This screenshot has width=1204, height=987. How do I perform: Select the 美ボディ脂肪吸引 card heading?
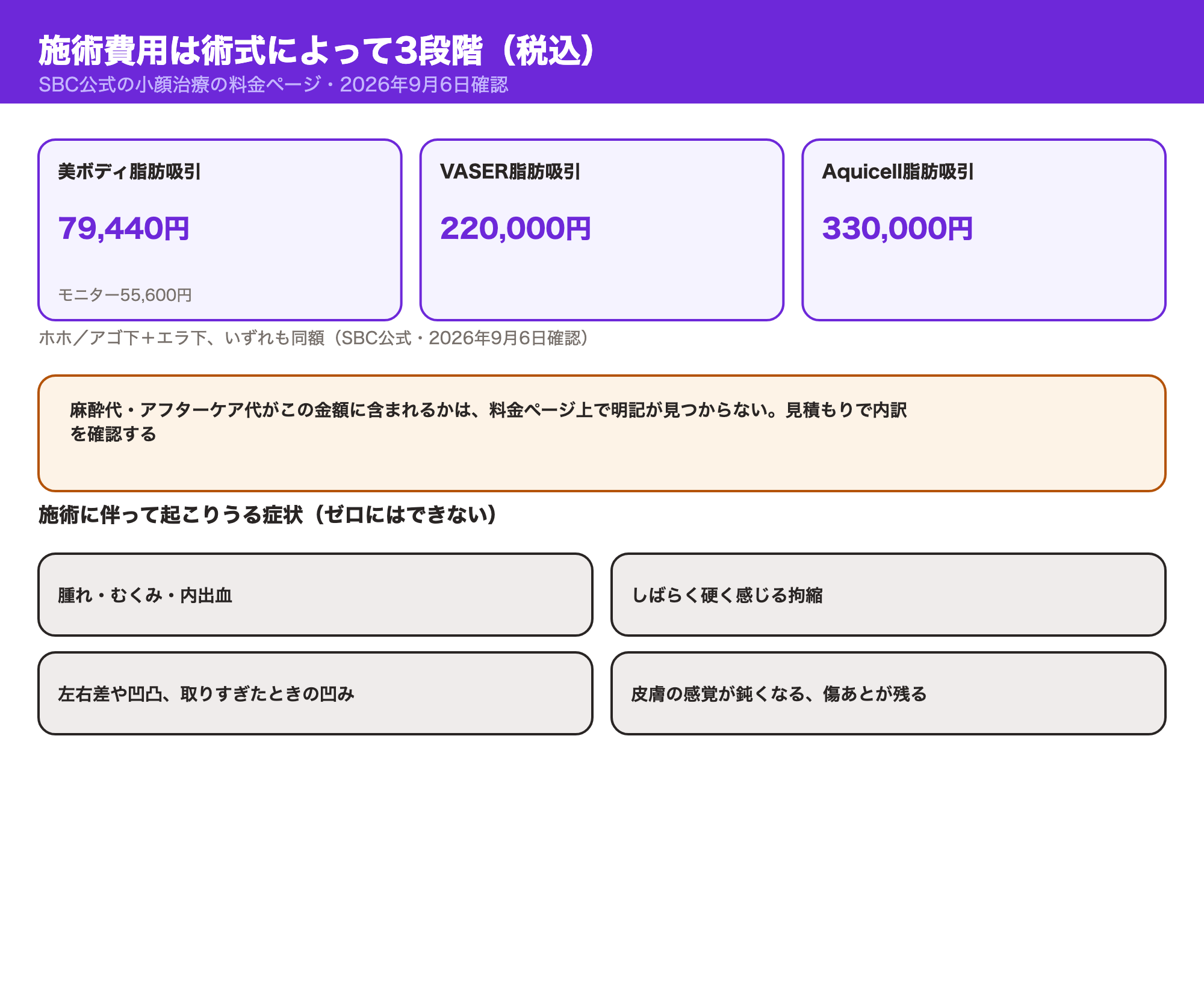[x=129, y=172]
